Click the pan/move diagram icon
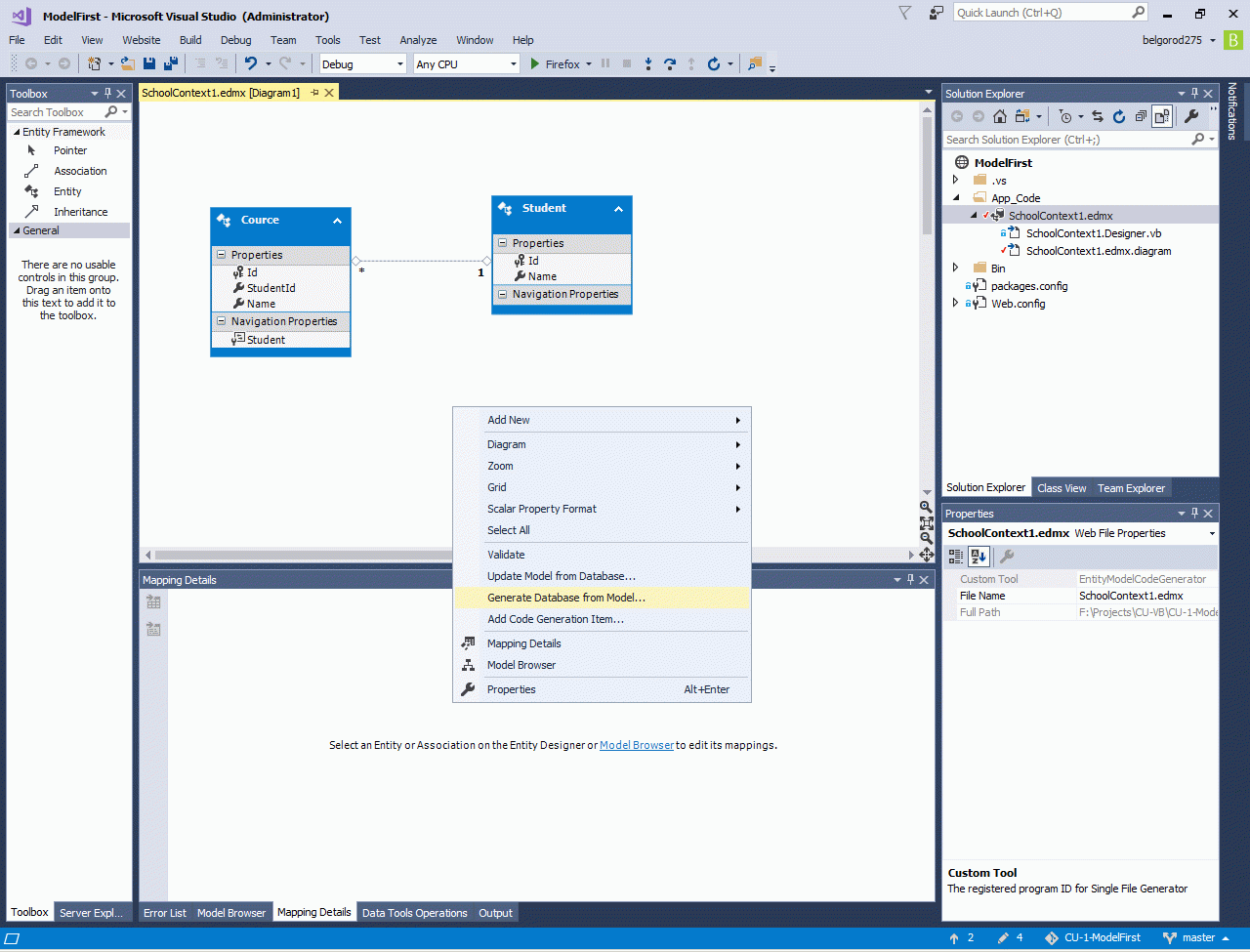1250x952 pixels. click(926, 555)
